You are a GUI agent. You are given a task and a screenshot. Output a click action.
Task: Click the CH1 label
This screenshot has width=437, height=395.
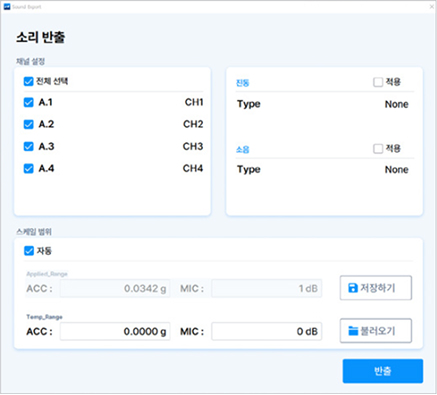(194, 102)
